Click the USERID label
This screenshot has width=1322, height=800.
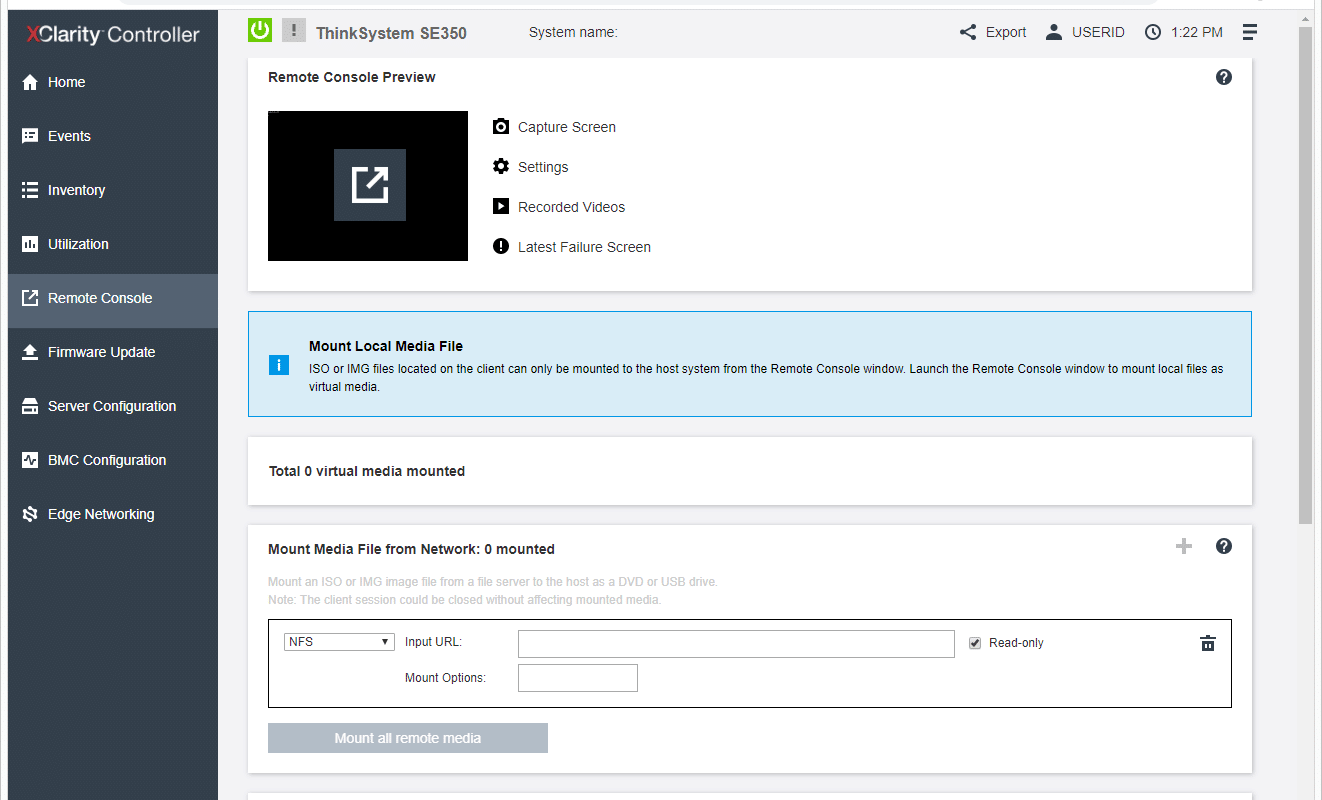1098,32
